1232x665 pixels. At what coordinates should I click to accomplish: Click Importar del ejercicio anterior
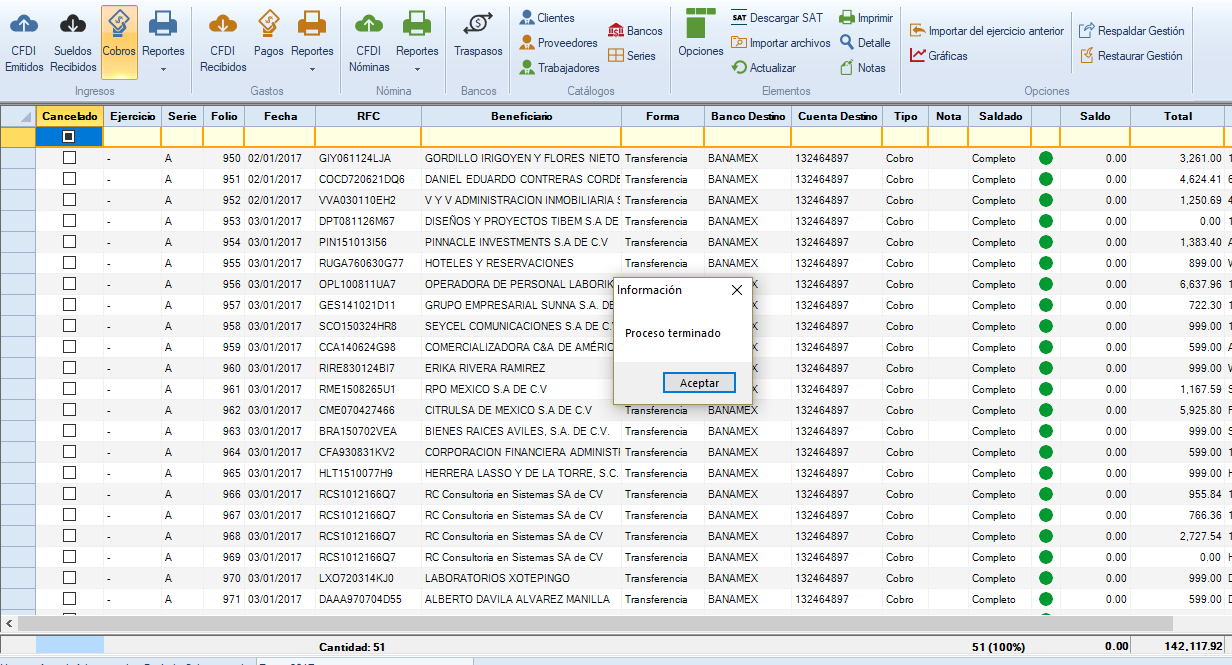986,31
